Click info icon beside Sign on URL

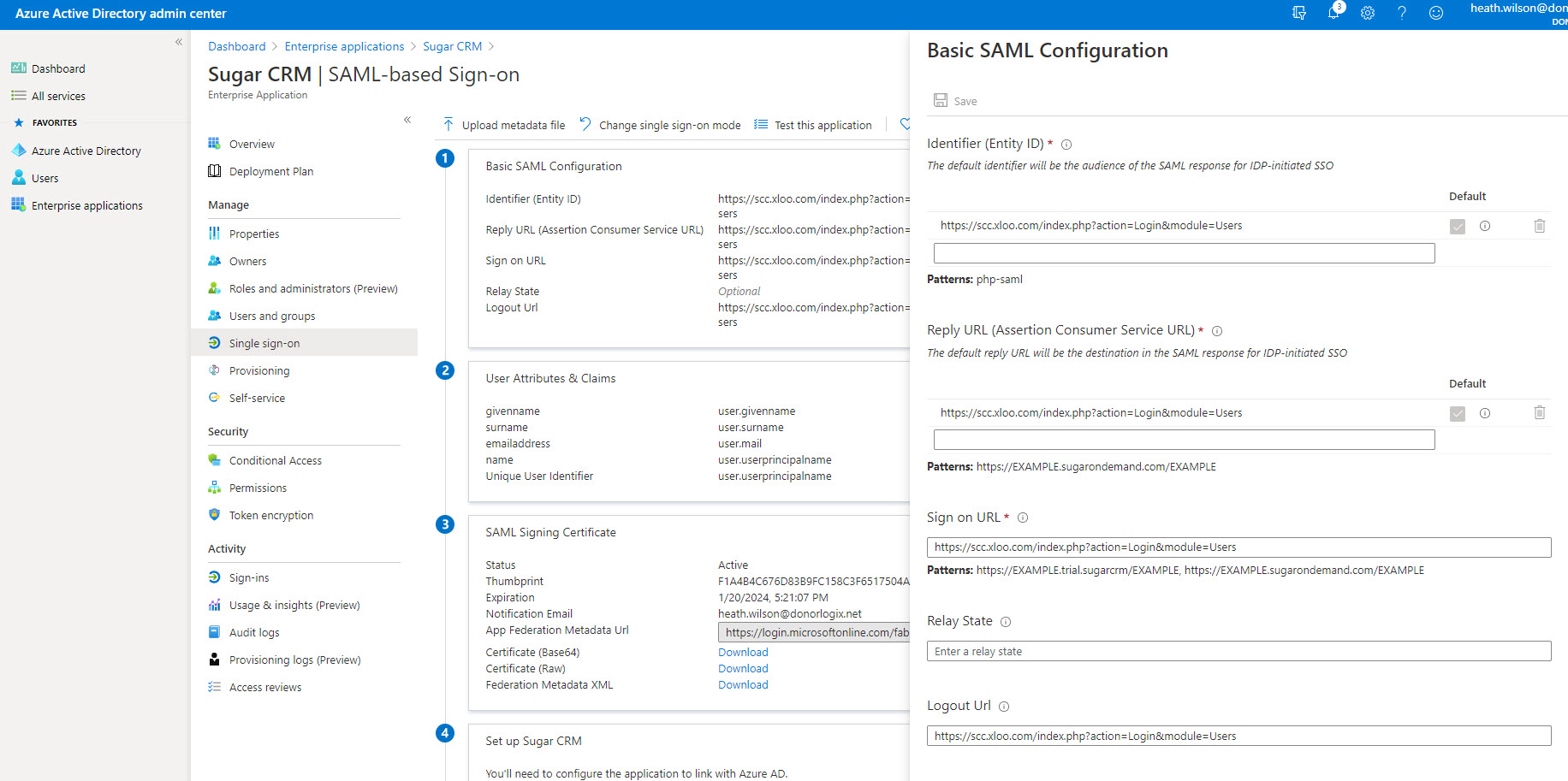[1023, 518]
